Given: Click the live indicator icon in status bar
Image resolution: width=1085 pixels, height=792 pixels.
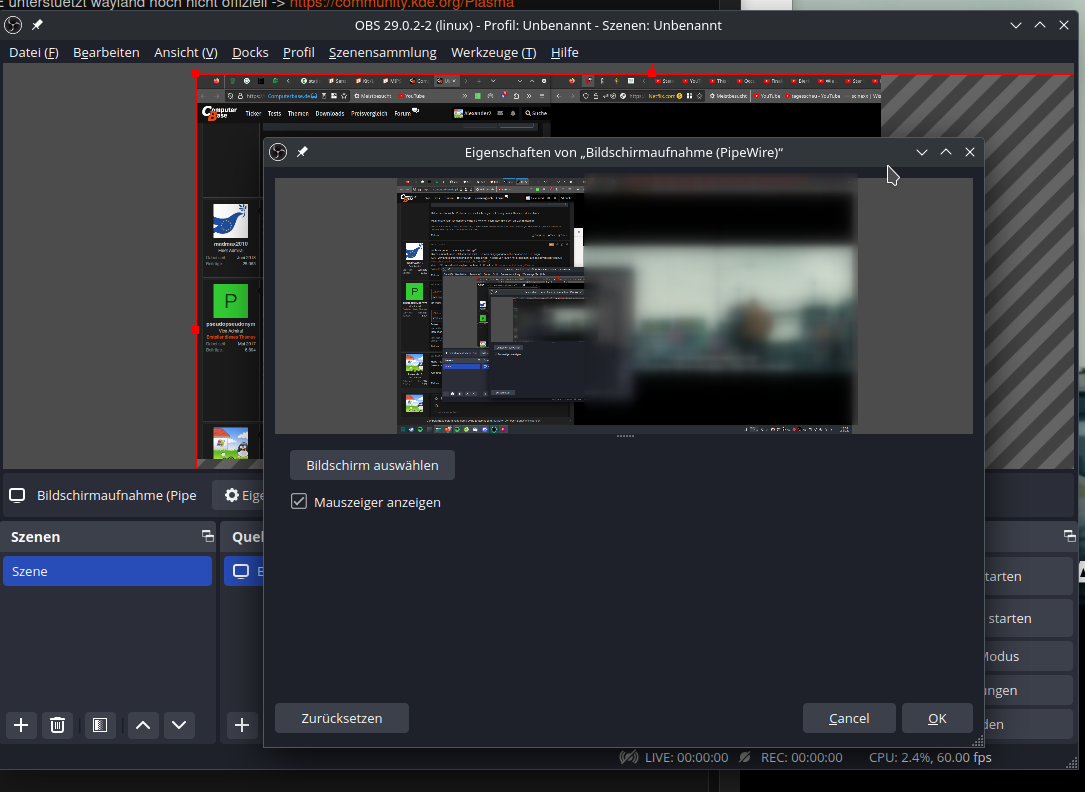Looking at the screenshot, I should coord(628,757).
